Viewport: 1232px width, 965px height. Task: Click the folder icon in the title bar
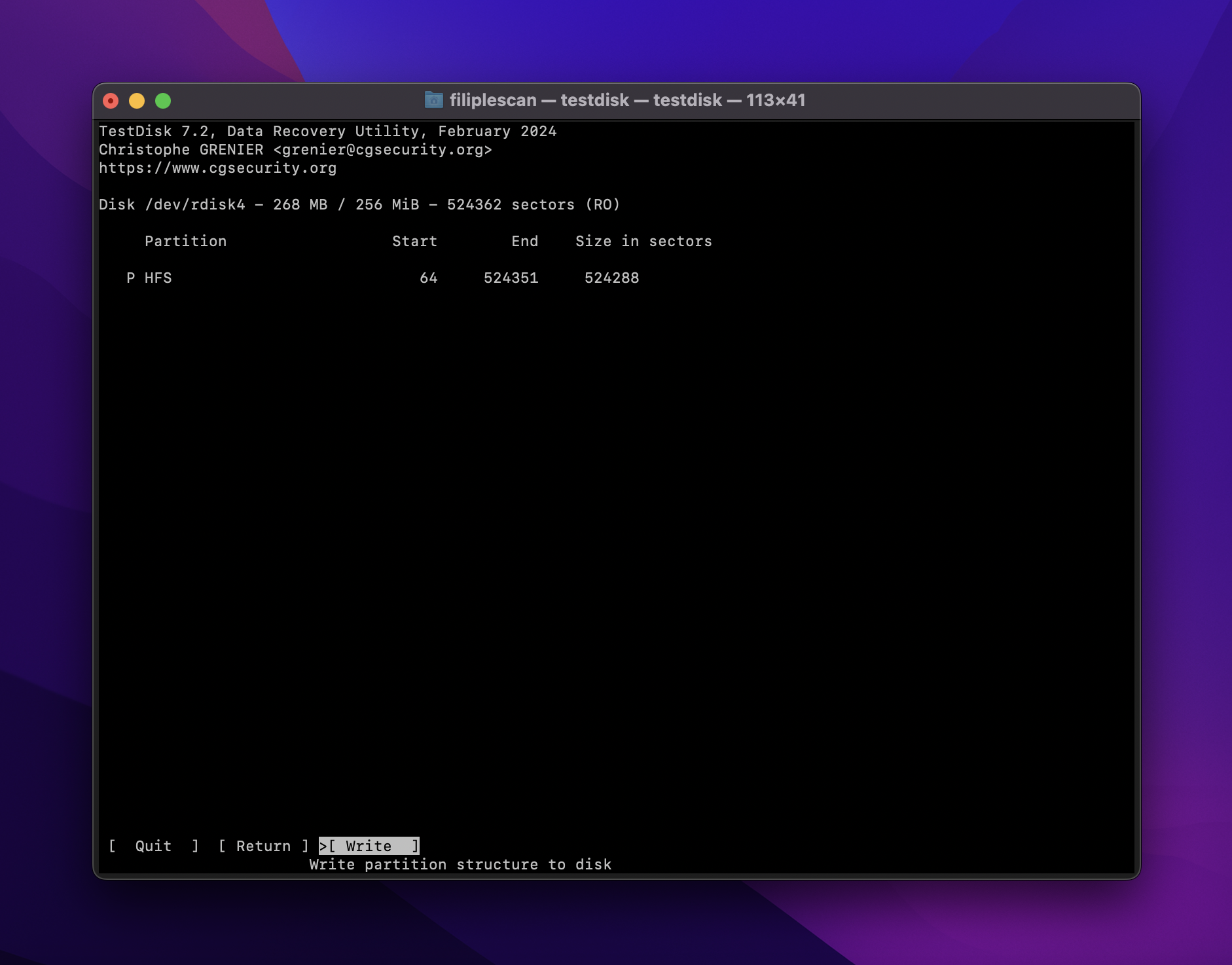pos(433,100)
